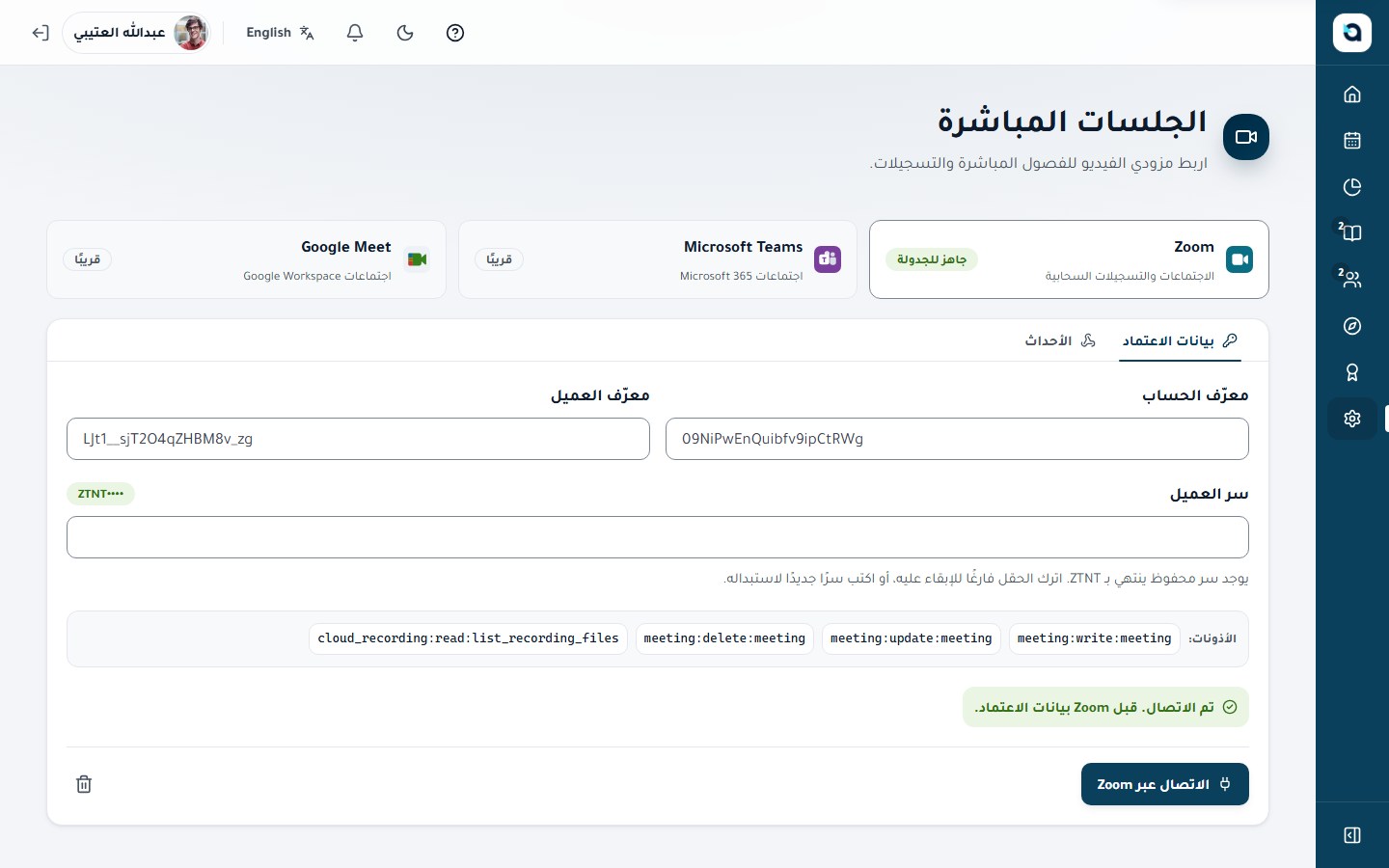Open notifications bell
Viewport: 1389px width, 868px height.
click(355, 33)
